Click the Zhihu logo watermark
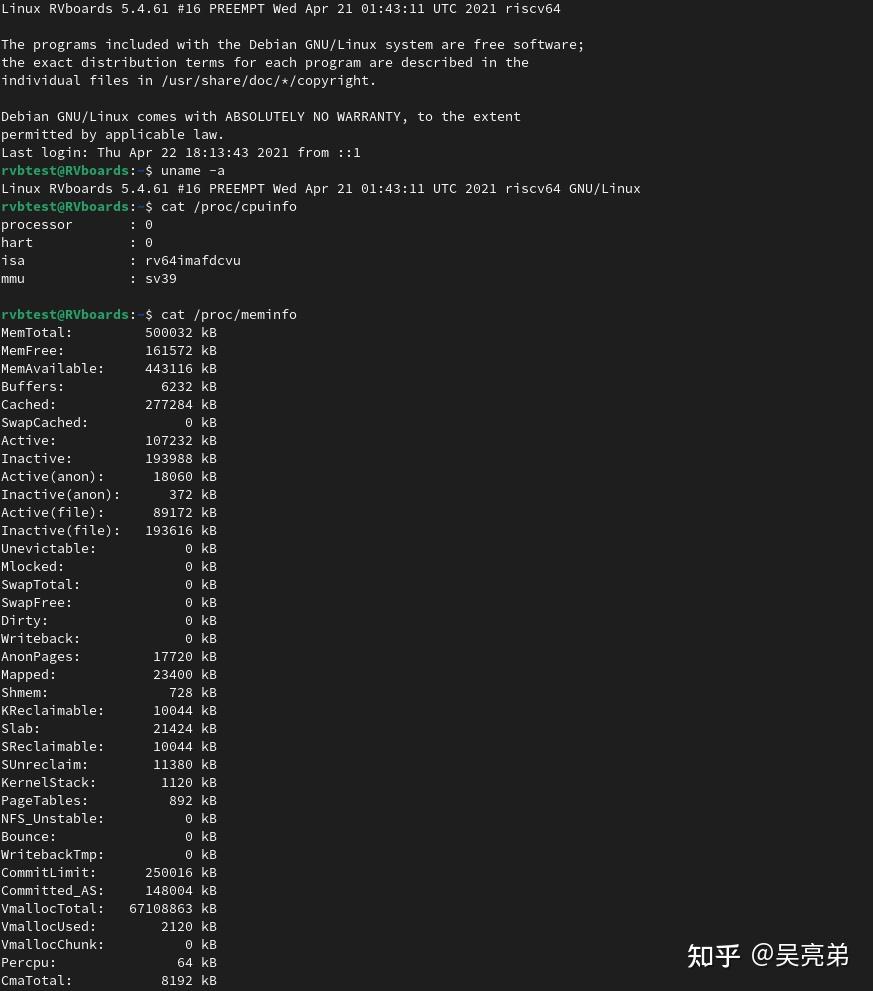 click(713, 956)
